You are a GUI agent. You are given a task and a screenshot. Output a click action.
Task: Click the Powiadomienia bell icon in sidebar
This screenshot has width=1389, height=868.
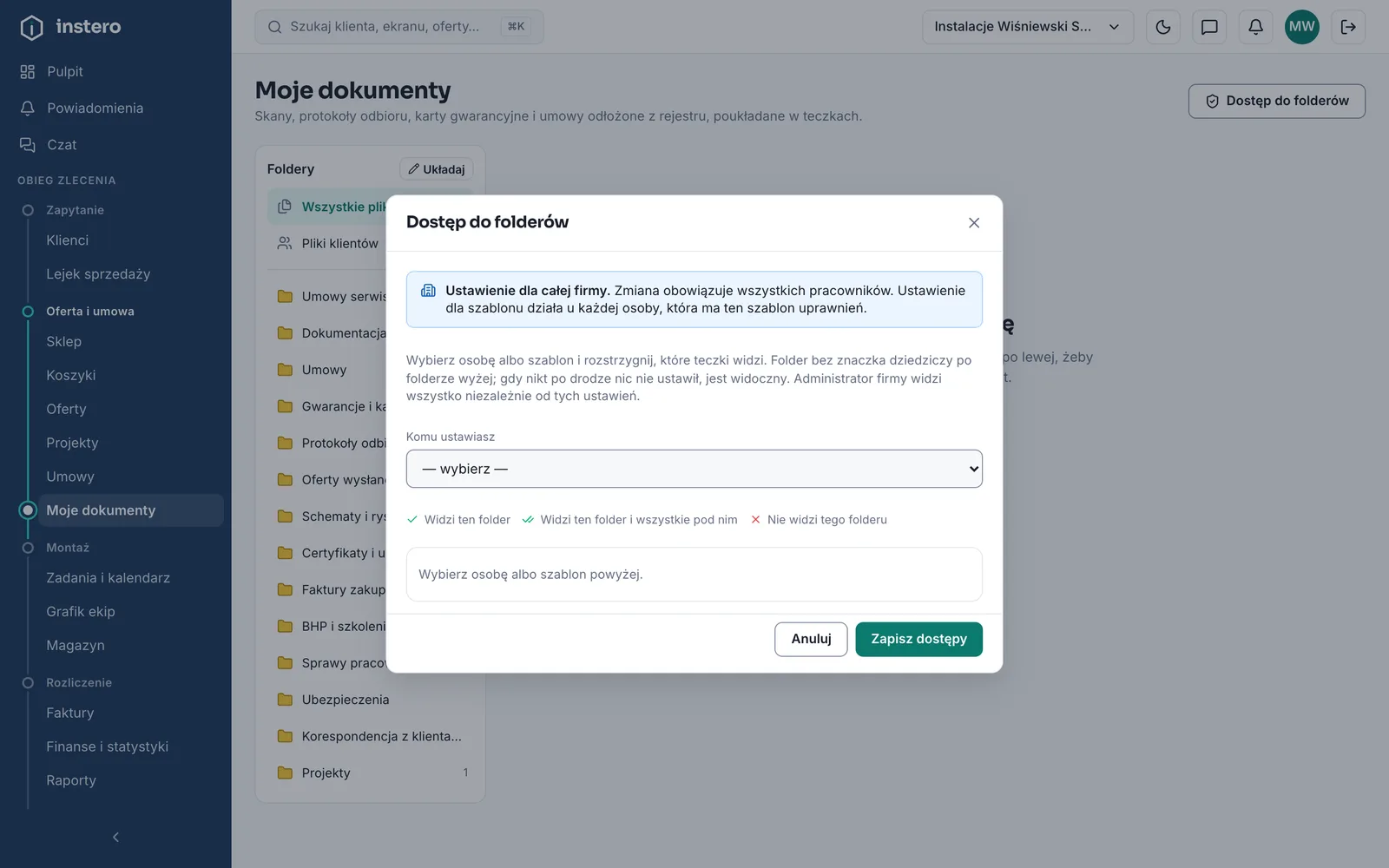pyautogui.click(x=28, y=108)
